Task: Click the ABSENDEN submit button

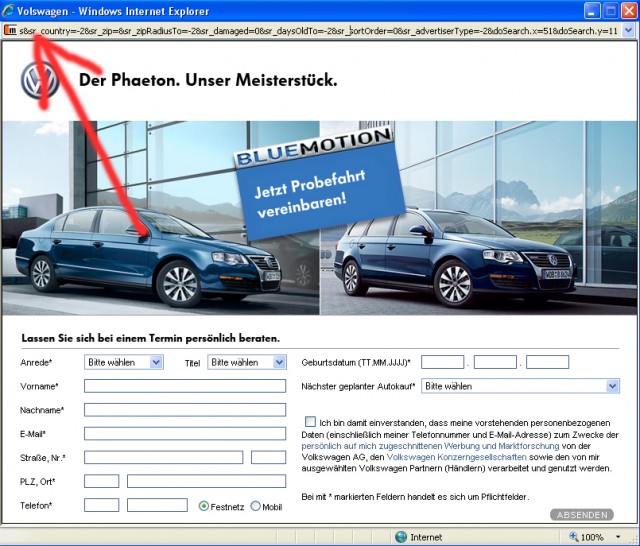Action: click(x=582, y=515)
